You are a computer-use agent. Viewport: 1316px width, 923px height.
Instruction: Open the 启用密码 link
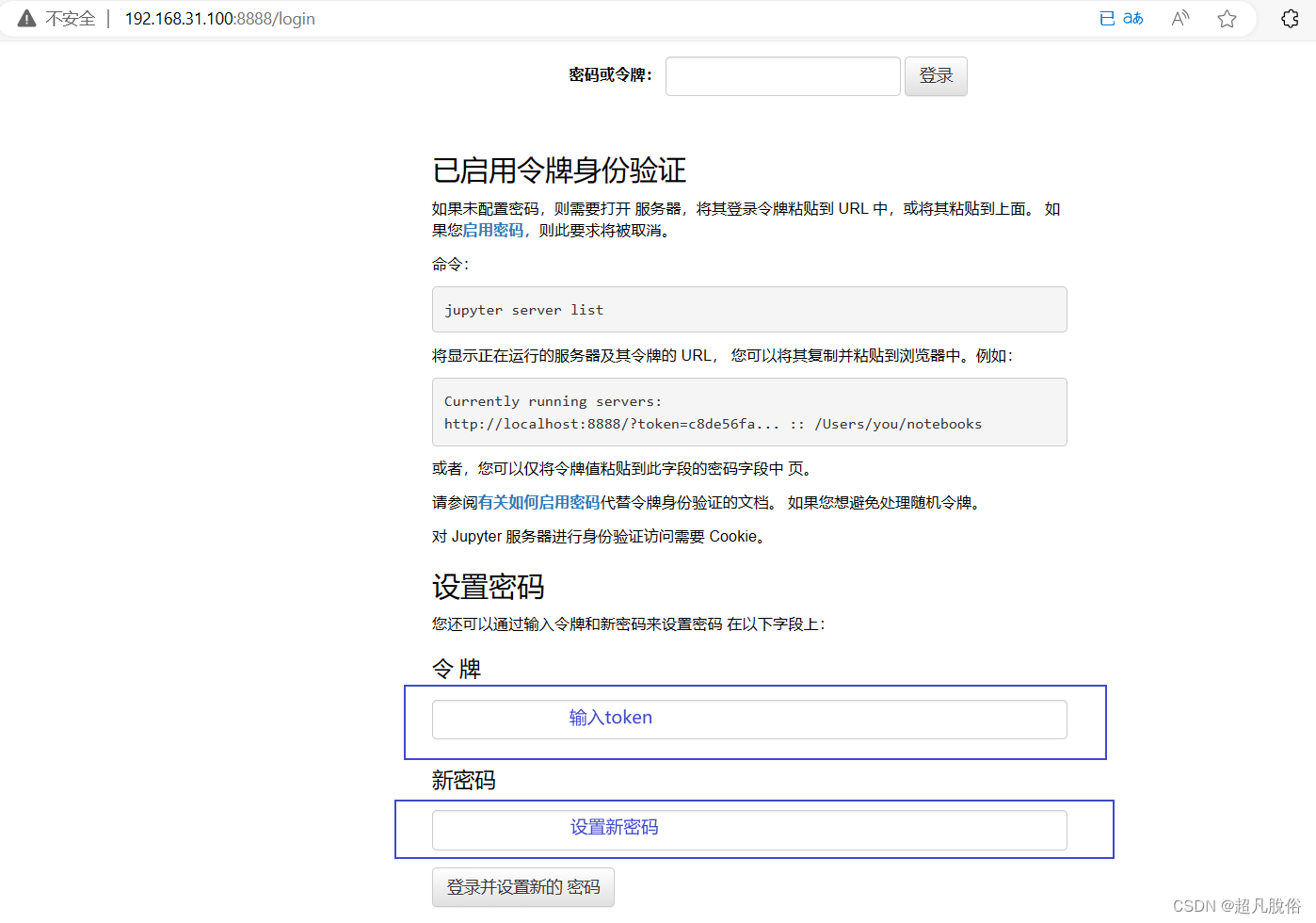pyautogui.click(x=493, y=231)
